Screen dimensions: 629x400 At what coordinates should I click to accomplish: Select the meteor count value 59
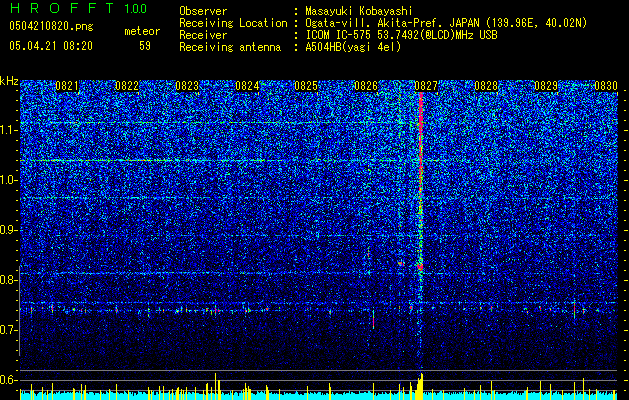click(x=145, y=46)
